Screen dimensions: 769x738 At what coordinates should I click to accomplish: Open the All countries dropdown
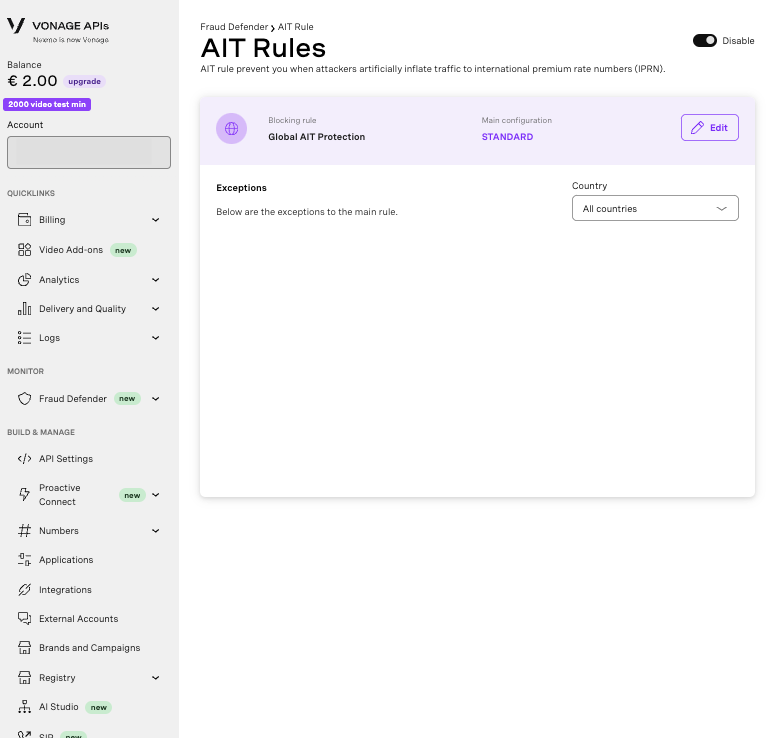pos(655,208)
